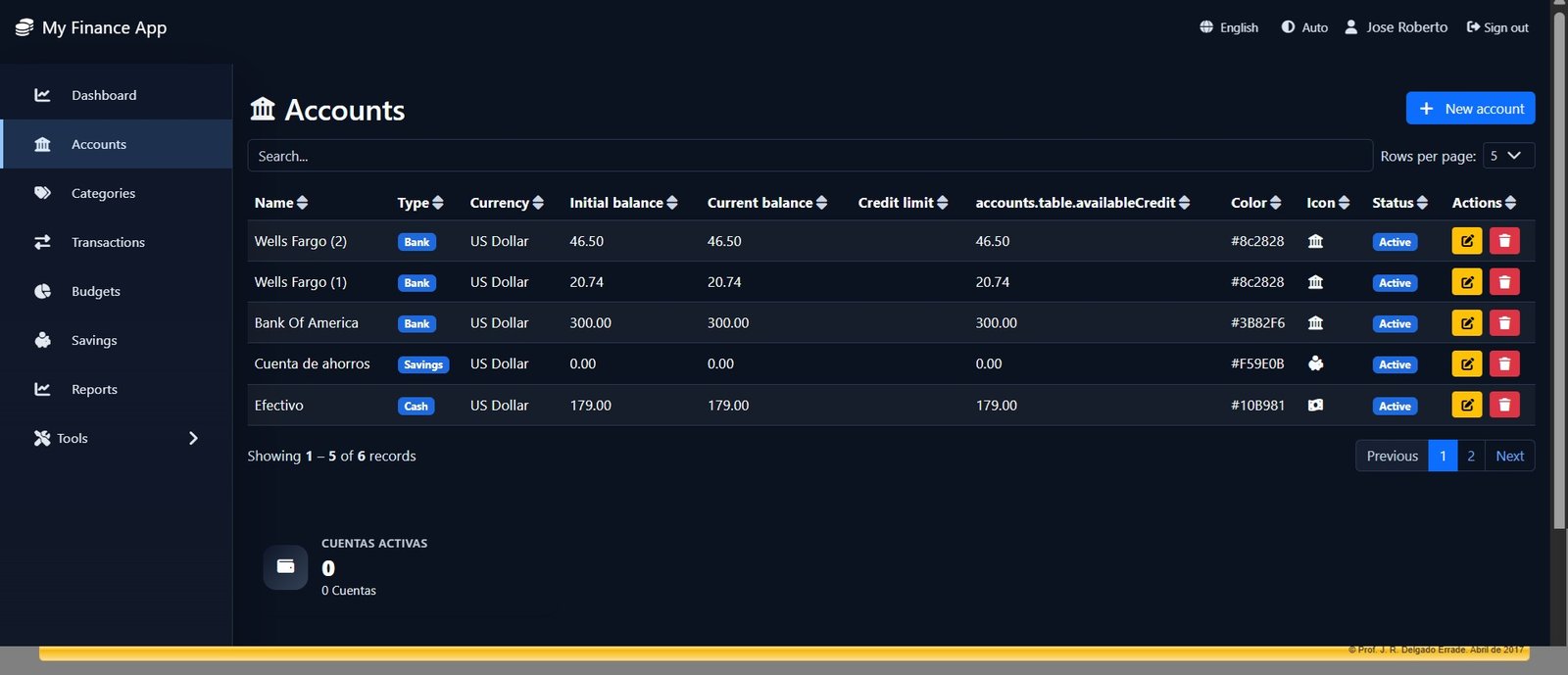
Task: Edit the Cuenta de ahorros account
Action: pyautogui.click(x=1466, y=364)
